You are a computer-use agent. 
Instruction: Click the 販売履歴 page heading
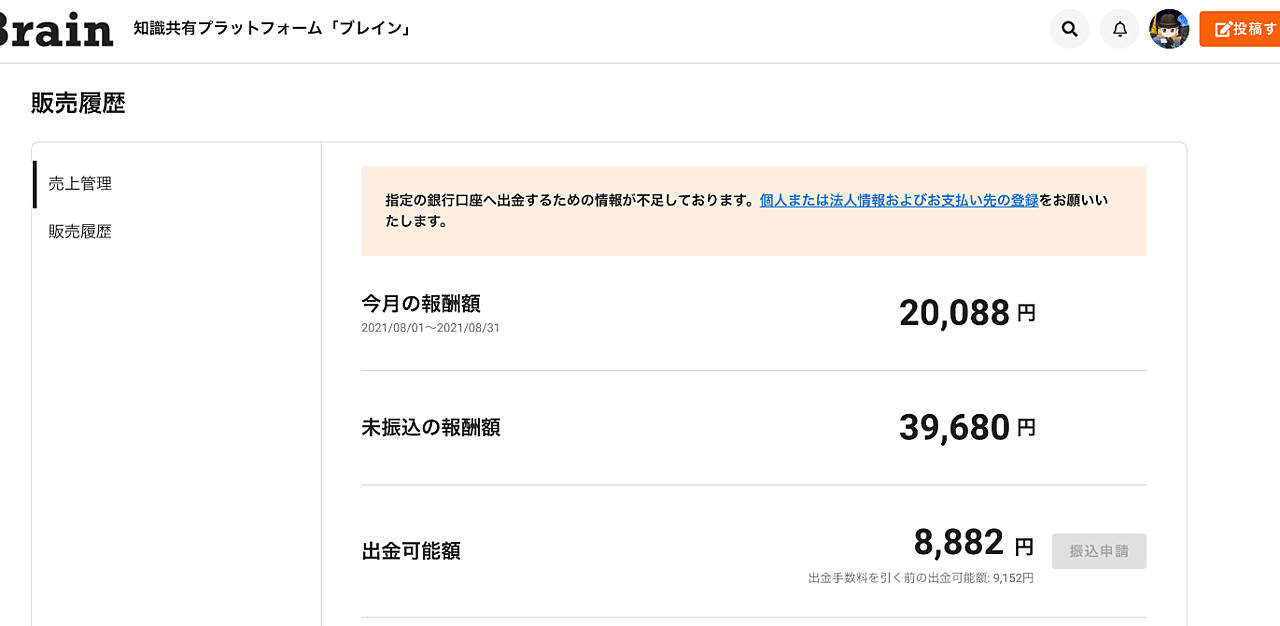(79, 103)
